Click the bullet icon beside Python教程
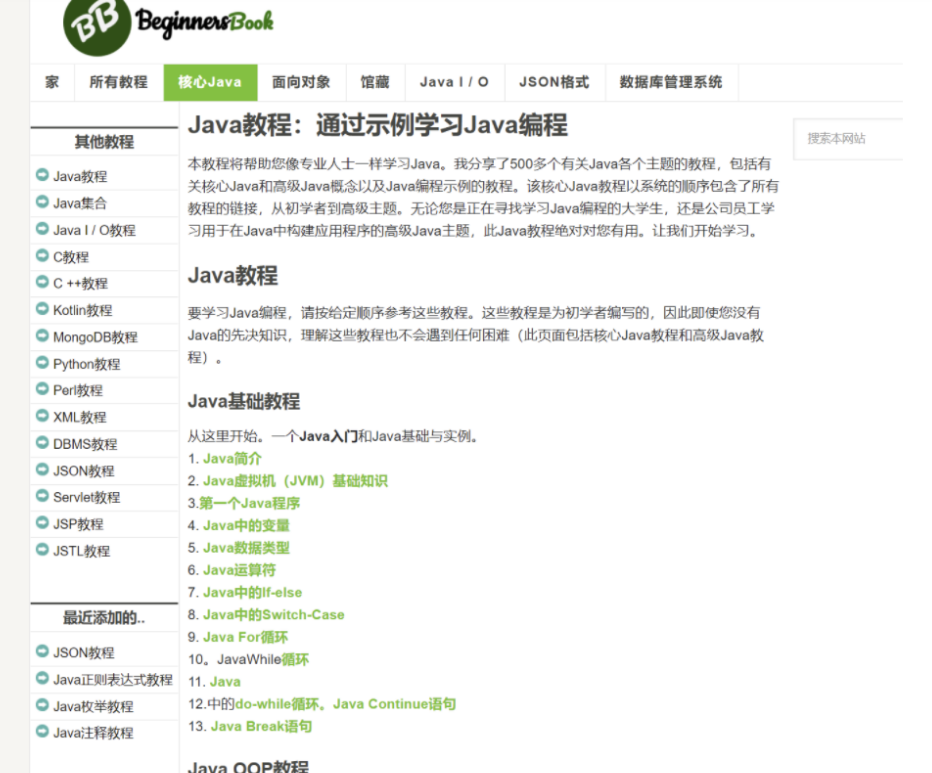Image resolution: width=932 pixels, height=773 pixels. [x=42, y=362]
